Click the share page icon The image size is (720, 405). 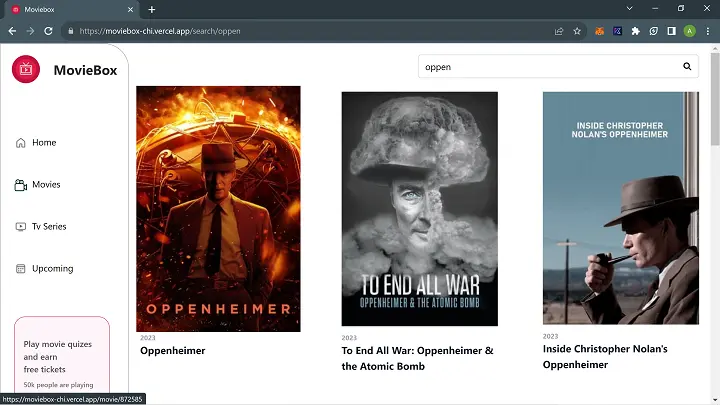pyautogui.click(x=559, y=31)
